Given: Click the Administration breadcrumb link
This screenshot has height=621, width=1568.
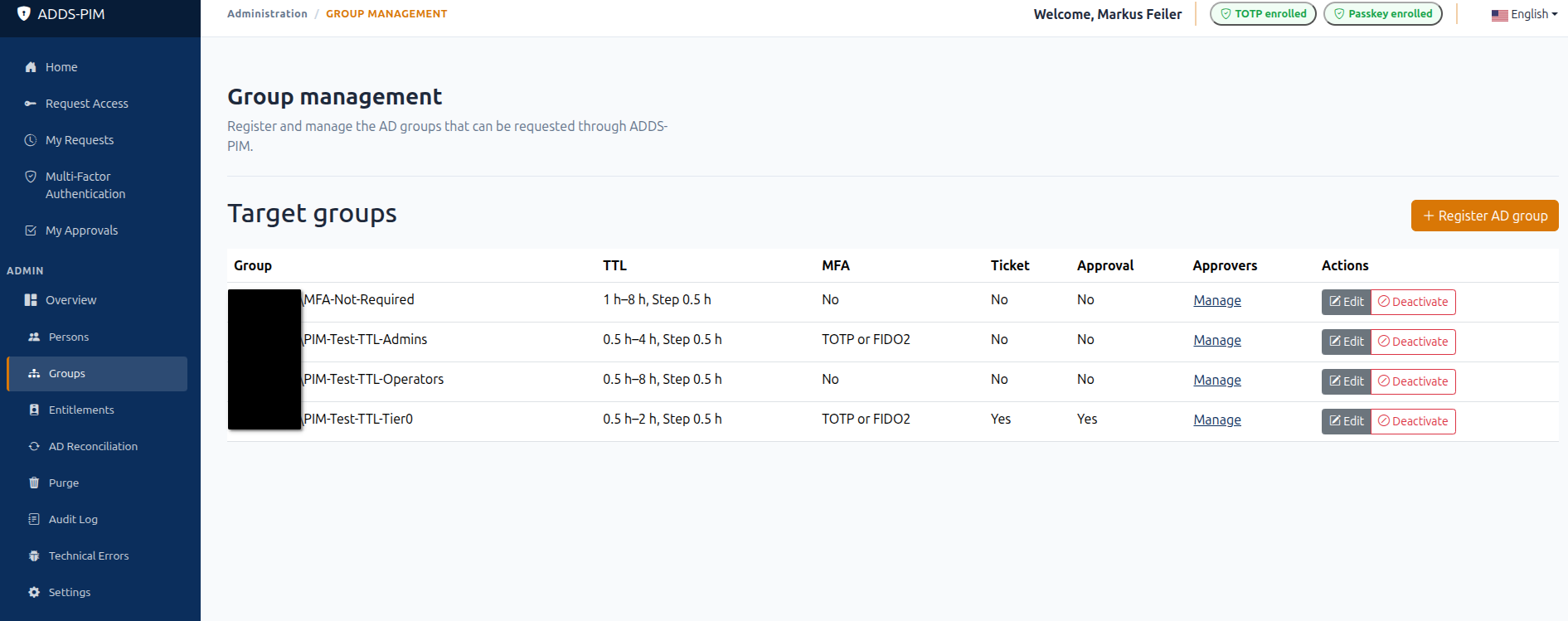Looking at the screenshot, I should coord(267,13).
